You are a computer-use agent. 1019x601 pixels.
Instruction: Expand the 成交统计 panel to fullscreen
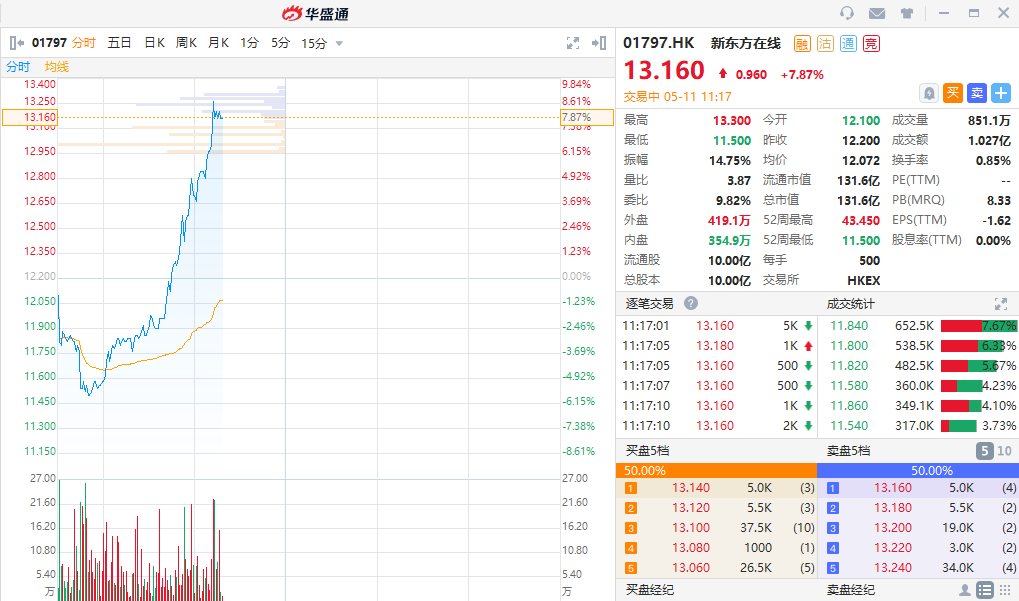pyautogui.click(x=1000, y=303)
